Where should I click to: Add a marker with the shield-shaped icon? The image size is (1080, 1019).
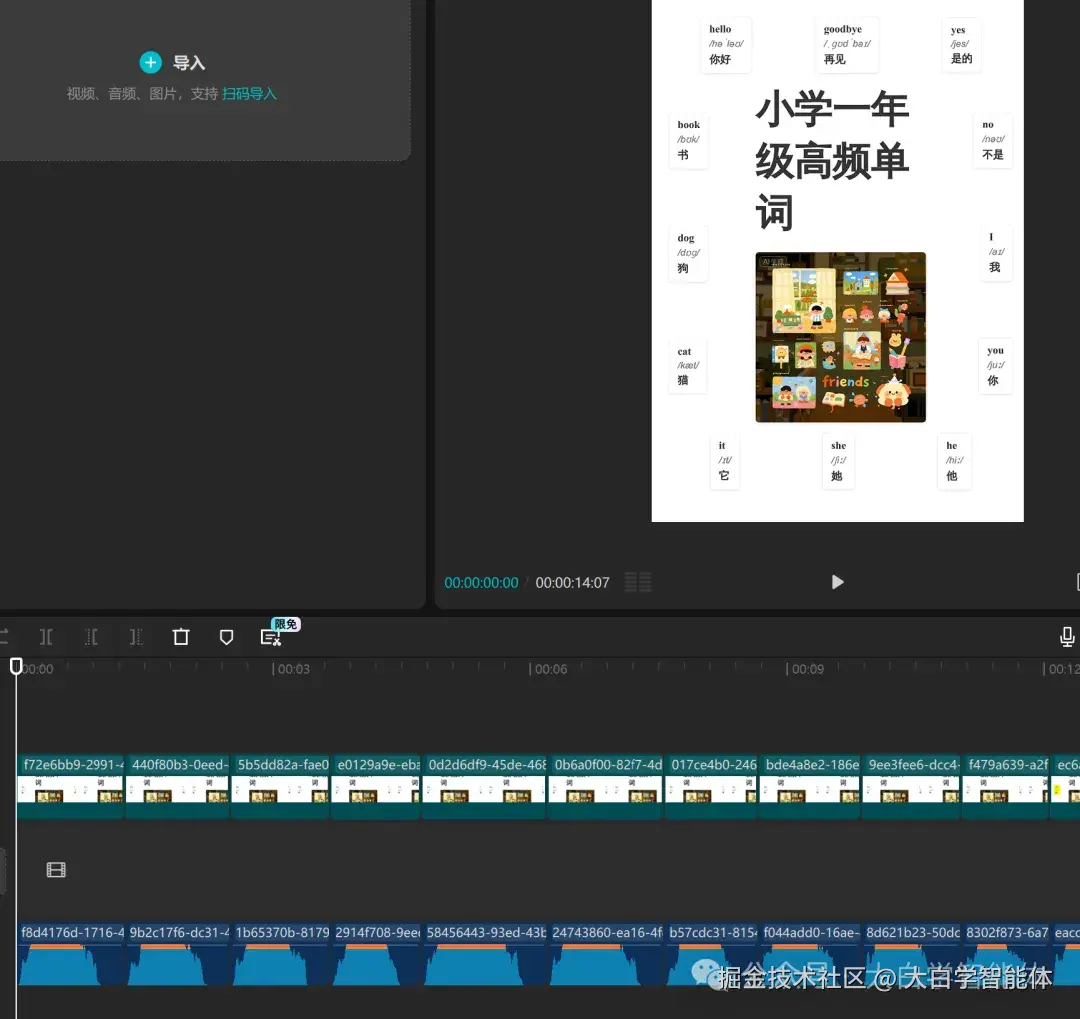[x=226, y=637]
